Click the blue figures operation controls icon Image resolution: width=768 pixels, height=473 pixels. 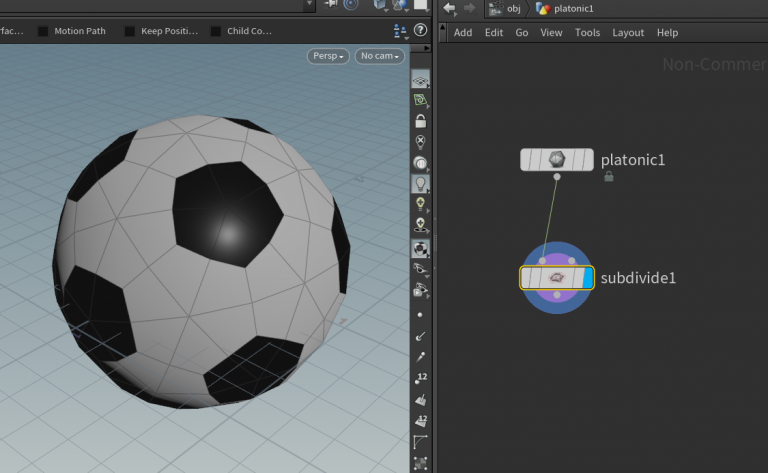click(400, 31)
